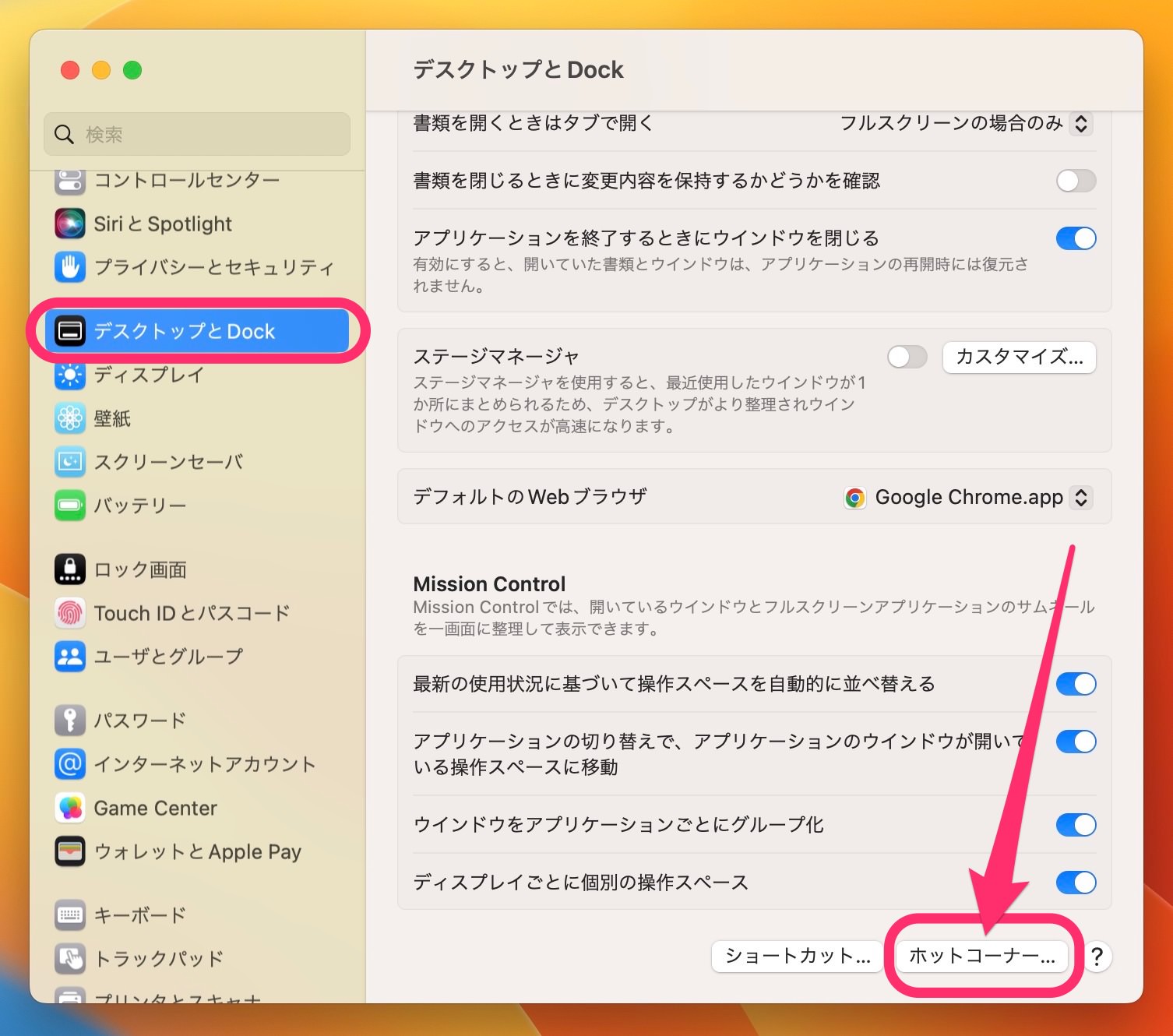Open the Passwords (パスワード) key icon
Image resolution: width=1173 pixels, height=1036 pixels.
pos(70,721)
